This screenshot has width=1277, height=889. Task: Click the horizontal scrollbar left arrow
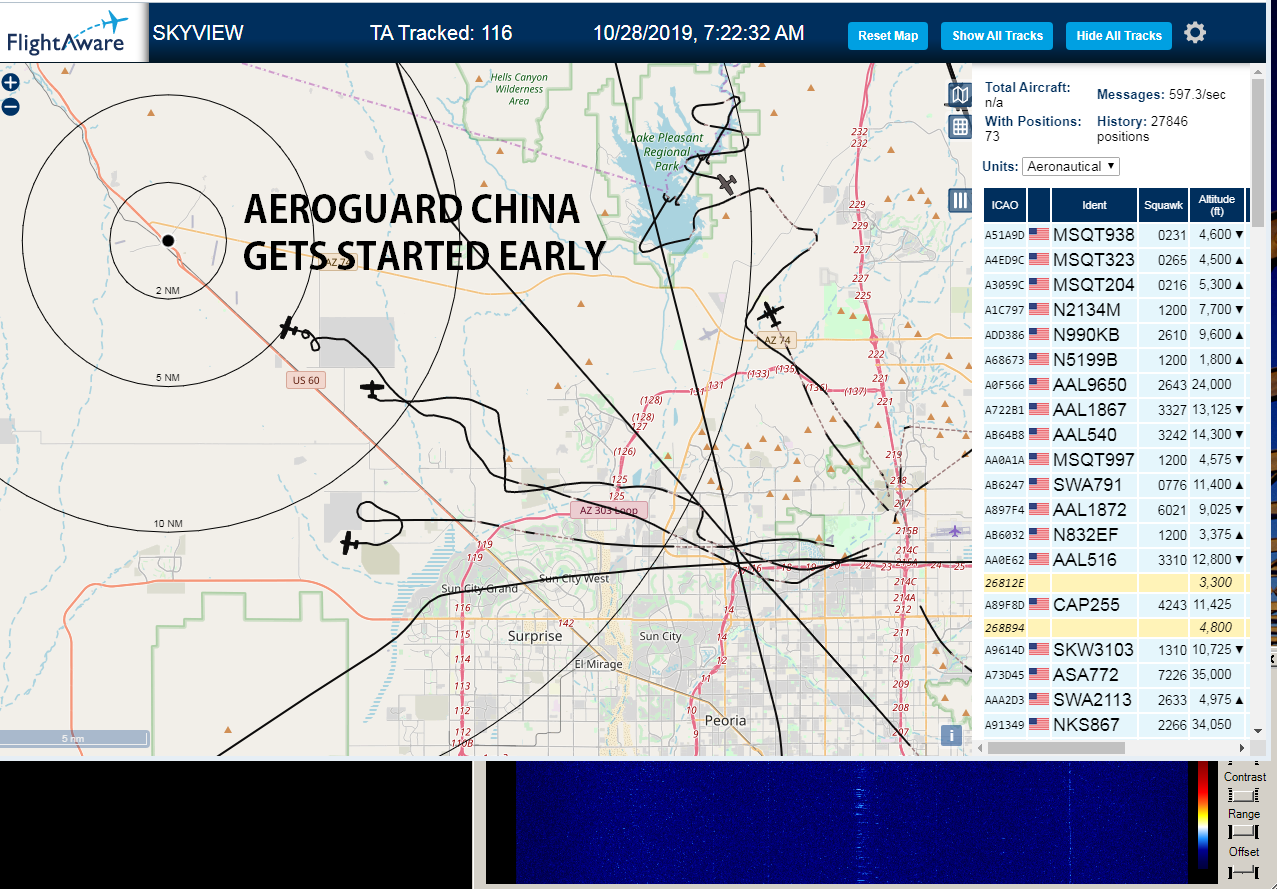[x=981, y=747]
